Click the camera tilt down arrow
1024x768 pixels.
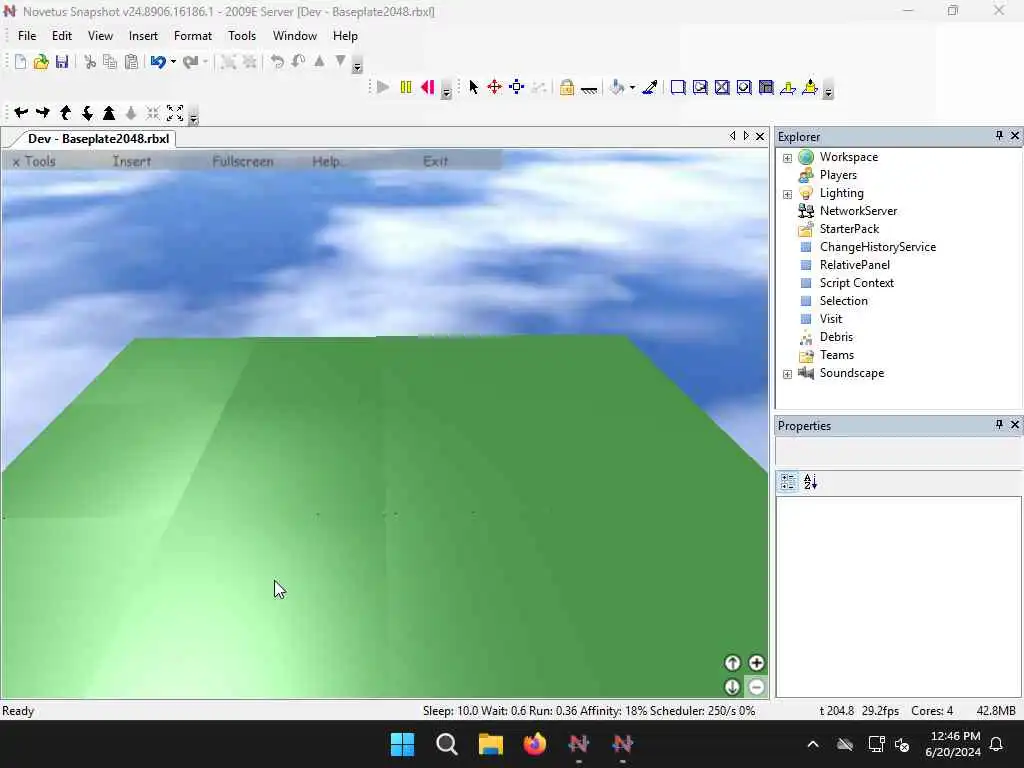87,113
